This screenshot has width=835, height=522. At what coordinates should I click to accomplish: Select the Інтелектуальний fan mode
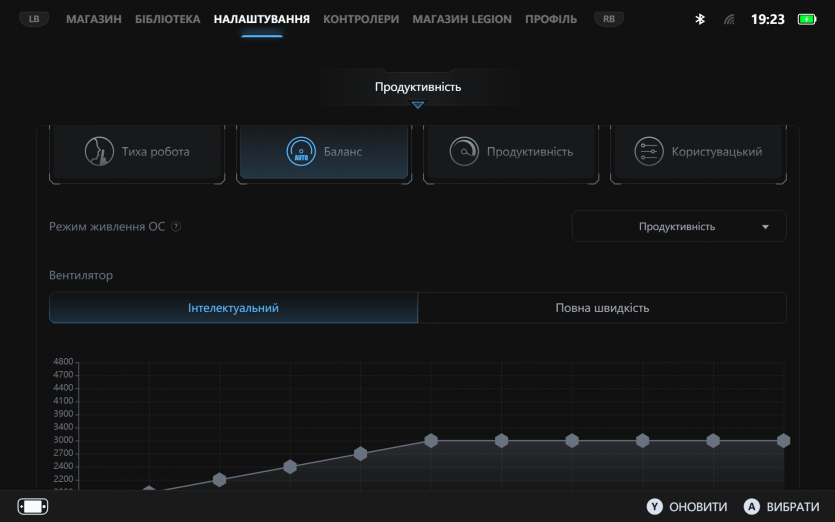click(233, 308)
